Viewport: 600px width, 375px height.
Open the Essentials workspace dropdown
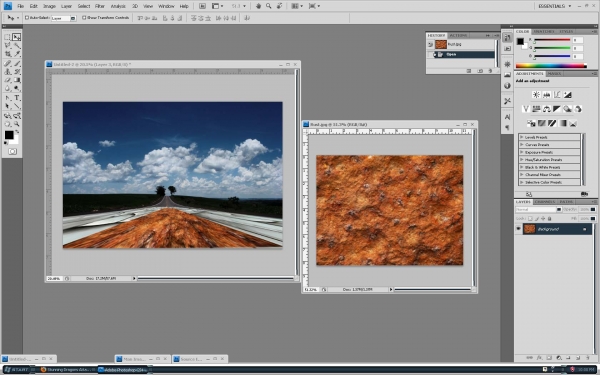[555, 6]
